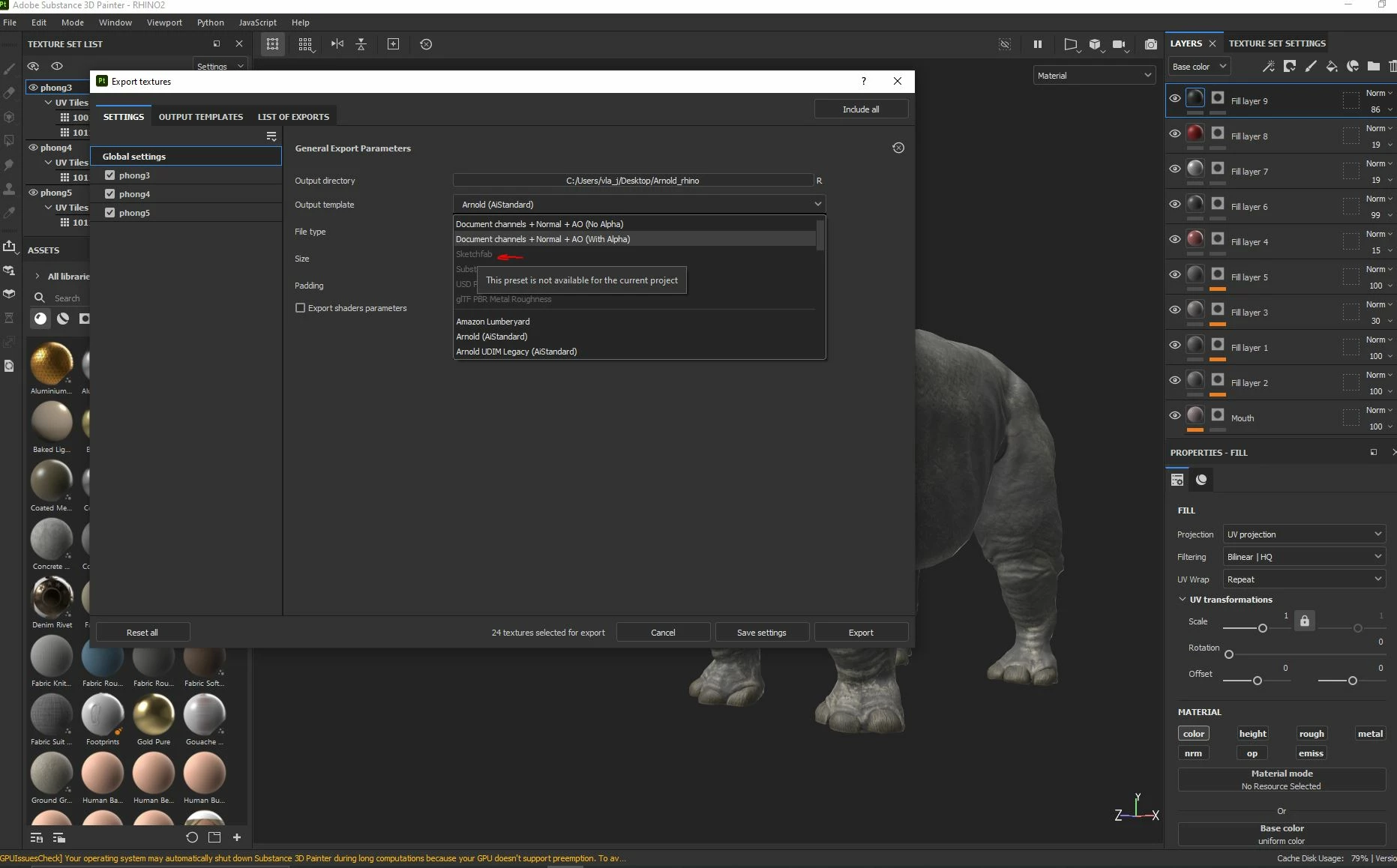
Task: Select the Eraser tool in left toolbar
Action: pyautogui.click(x=9, y=93)
